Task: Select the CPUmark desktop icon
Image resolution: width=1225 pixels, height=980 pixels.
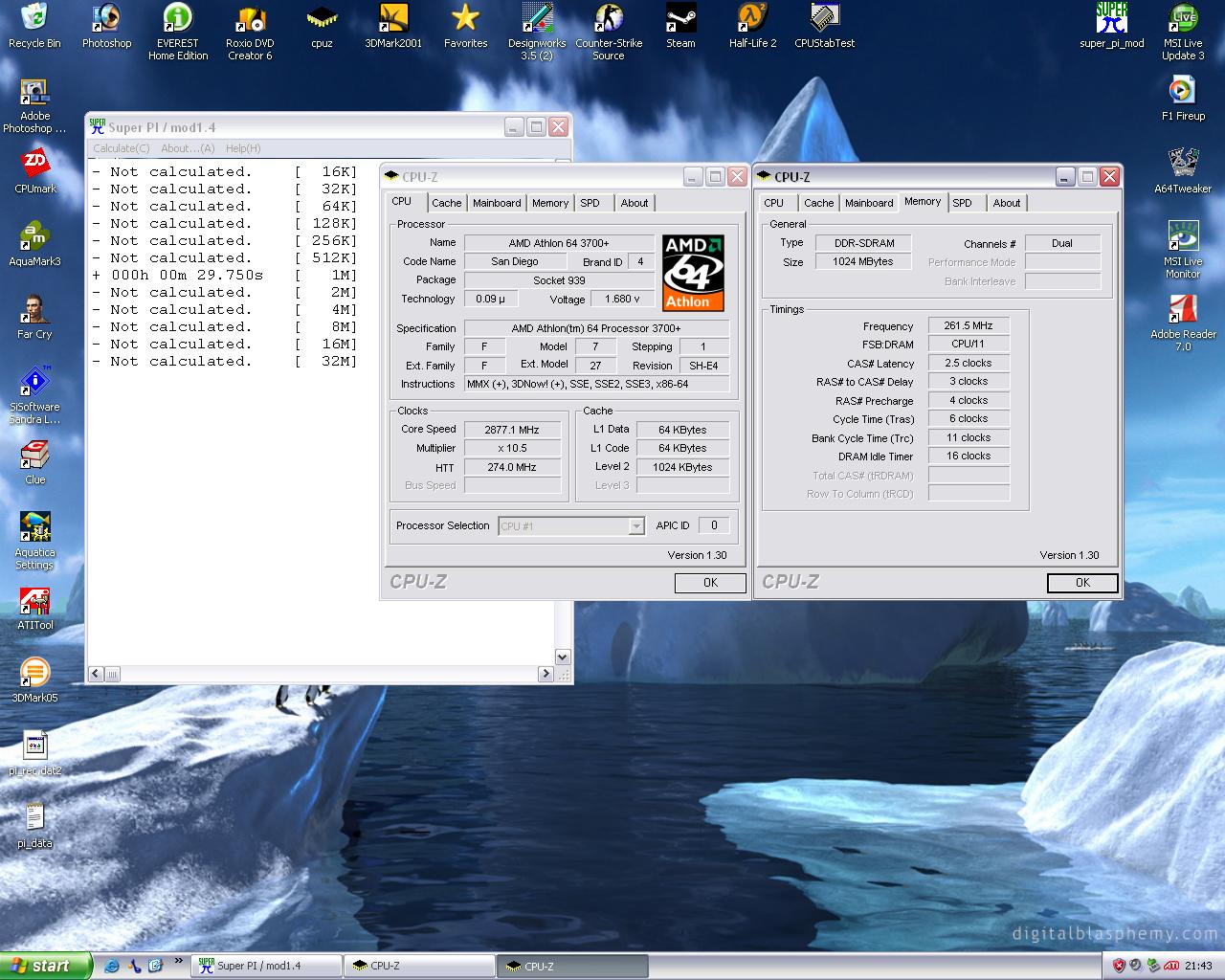Action: tap(34, 171)
